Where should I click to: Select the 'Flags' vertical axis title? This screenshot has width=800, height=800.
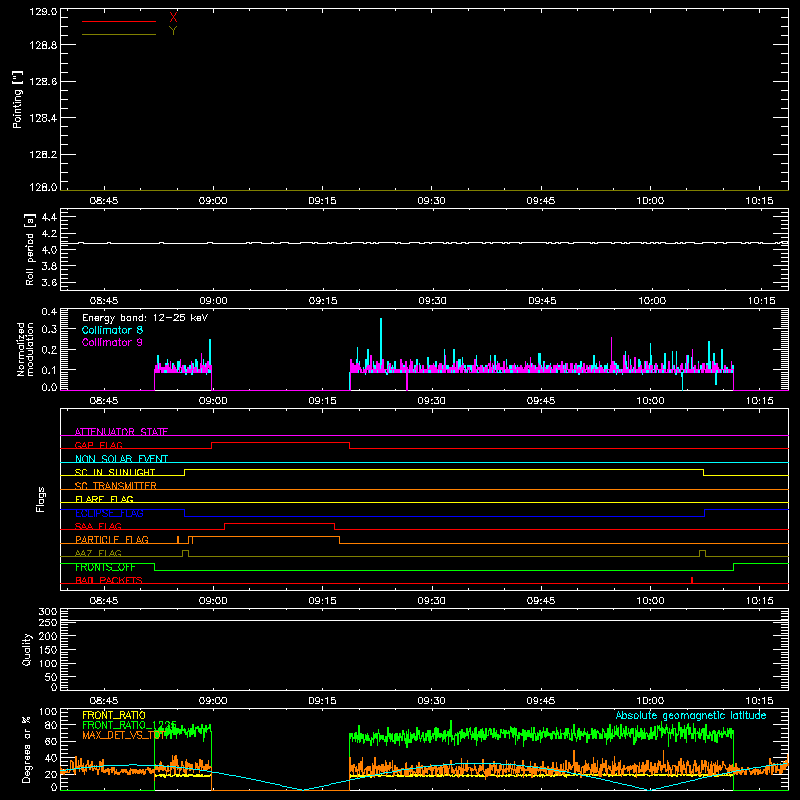40,499
